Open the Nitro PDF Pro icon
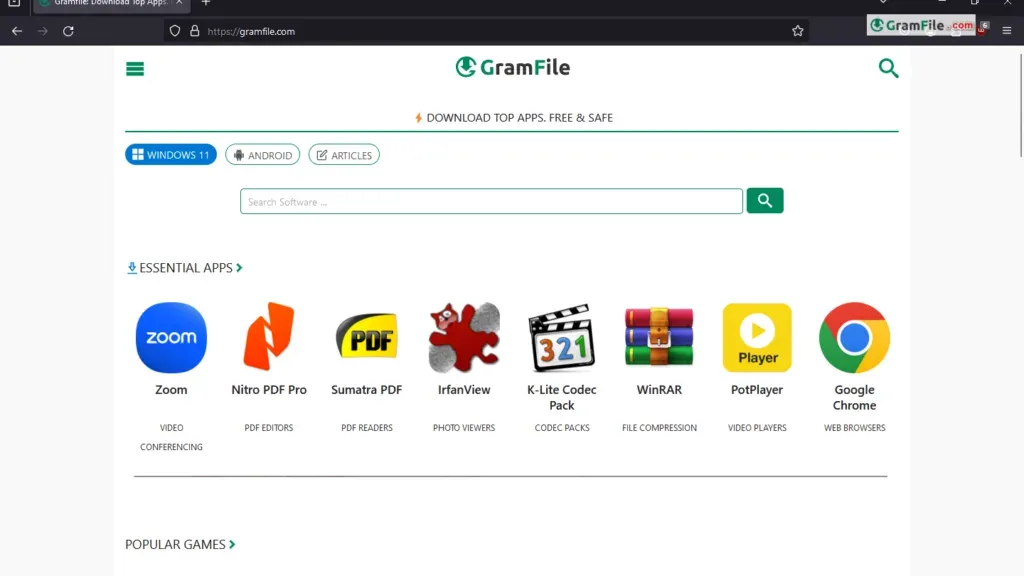 [268, 337]
